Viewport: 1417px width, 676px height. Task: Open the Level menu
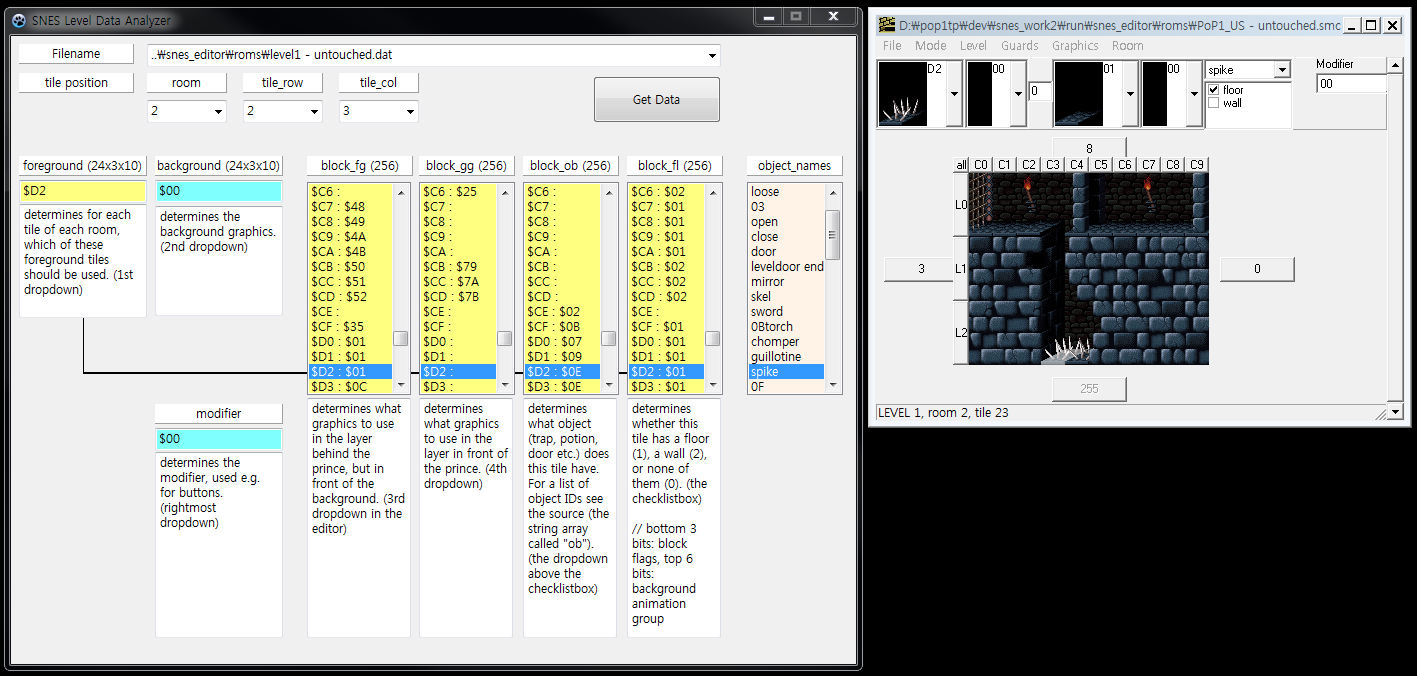973,45
